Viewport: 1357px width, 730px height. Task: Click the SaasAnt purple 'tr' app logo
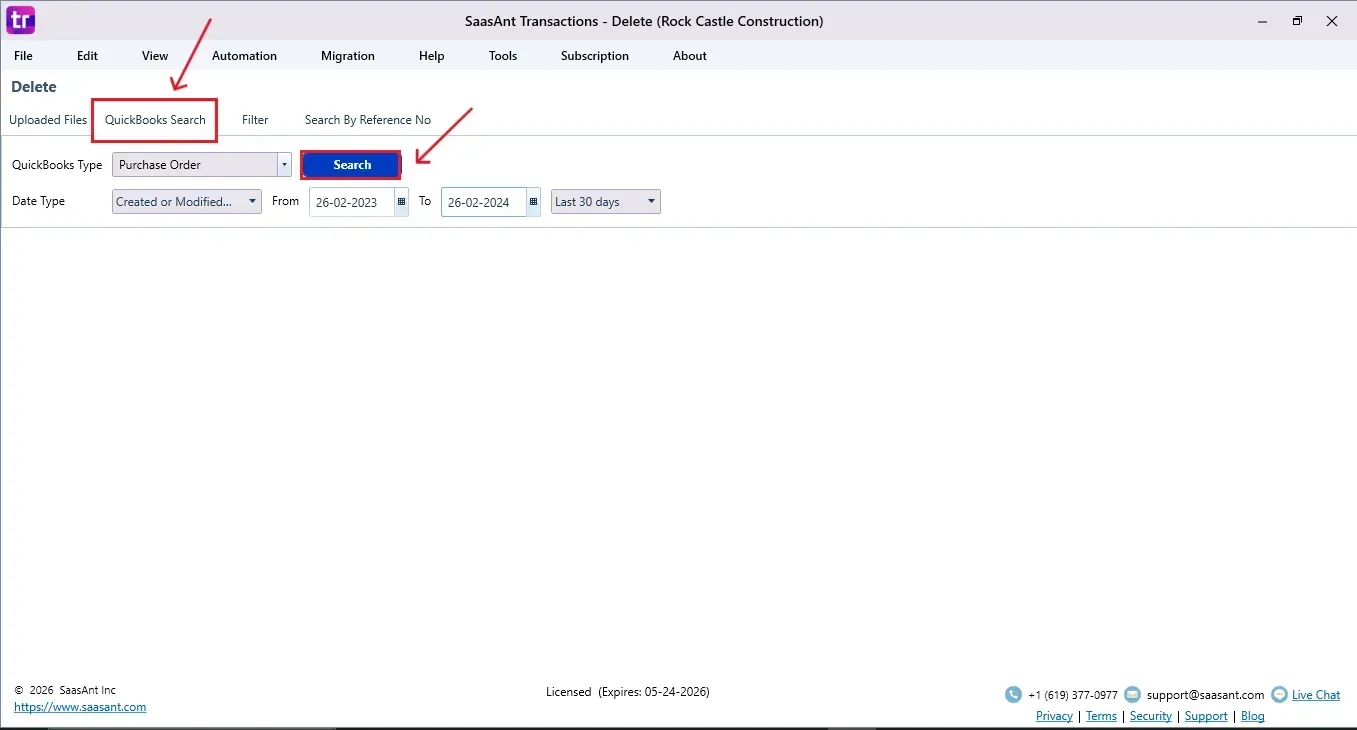pos(20,20)
